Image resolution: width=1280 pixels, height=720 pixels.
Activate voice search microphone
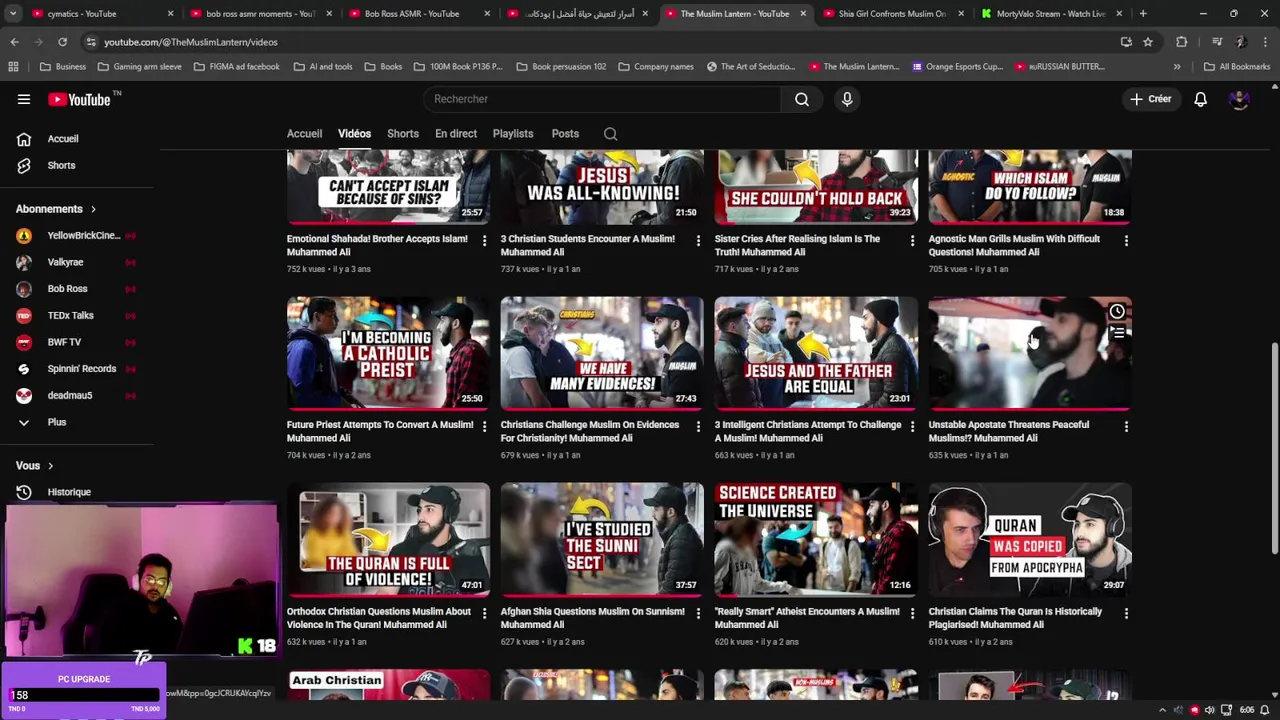[847, 99]
